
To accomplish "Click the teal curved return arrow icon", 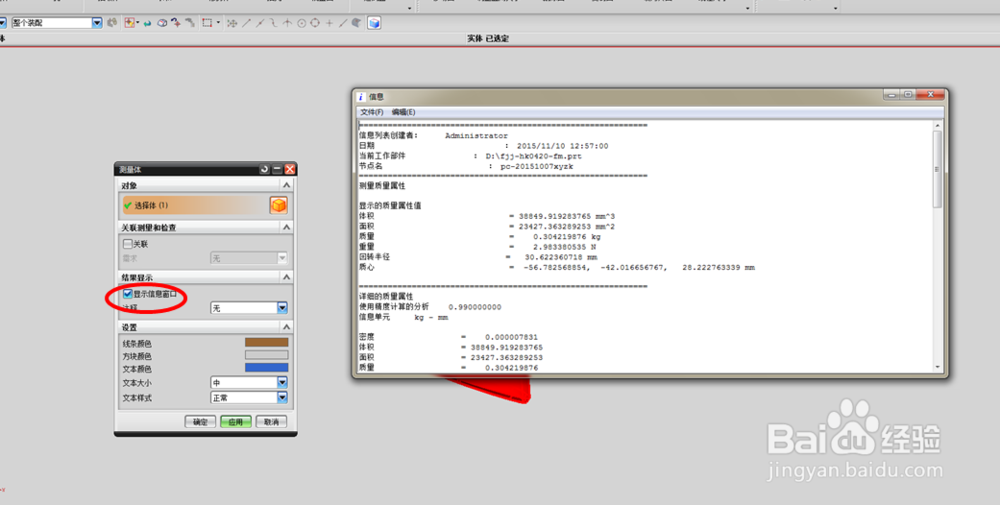I will [x=147, y=24].
